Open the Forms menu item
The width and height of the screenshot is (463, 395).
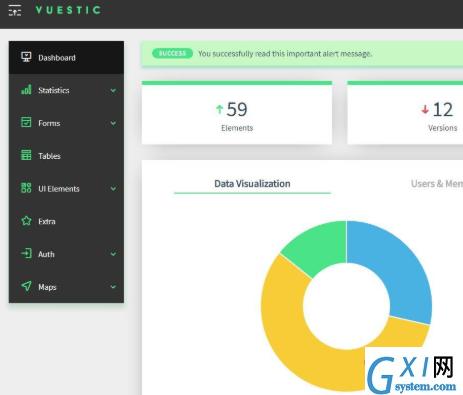[x=66, y=123]
